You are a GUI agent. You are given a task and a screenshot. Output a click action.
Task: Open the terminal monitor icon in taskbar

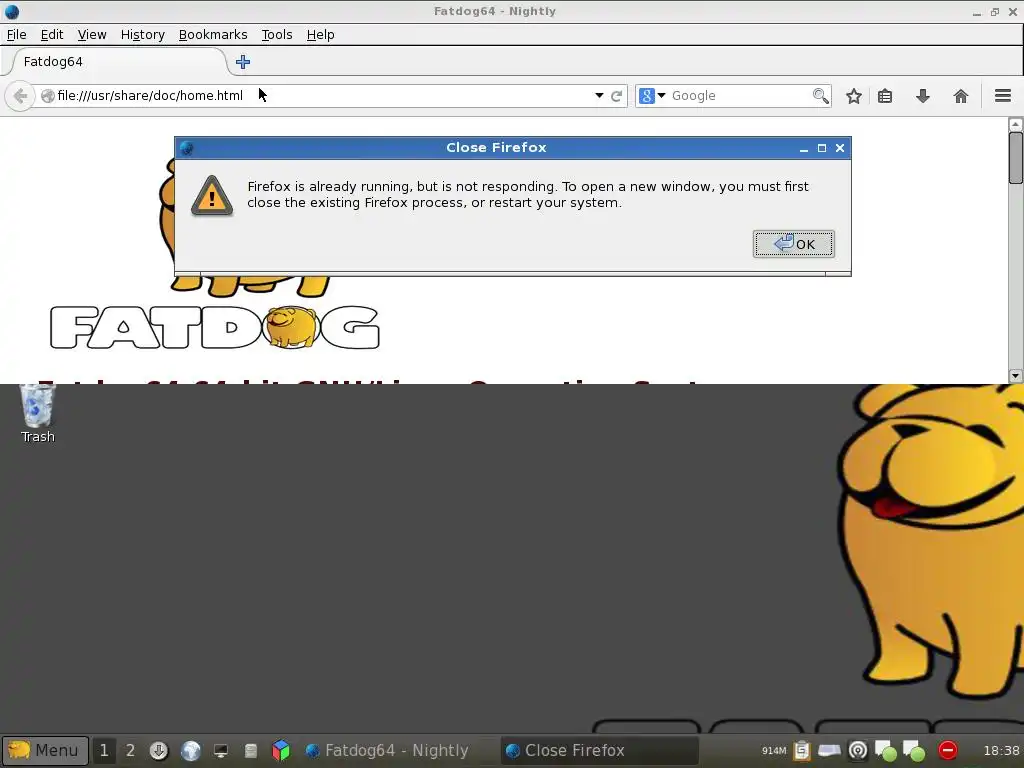[x=221, y=751]
